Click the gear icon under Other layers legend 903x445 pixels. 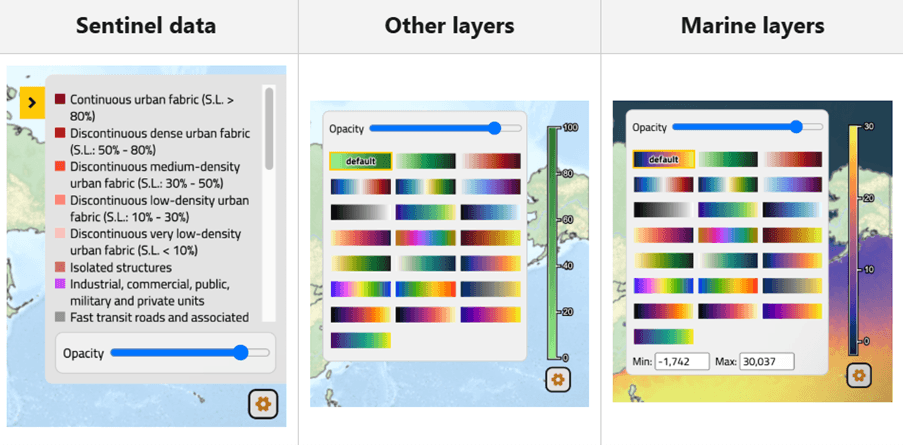[558, 380]
